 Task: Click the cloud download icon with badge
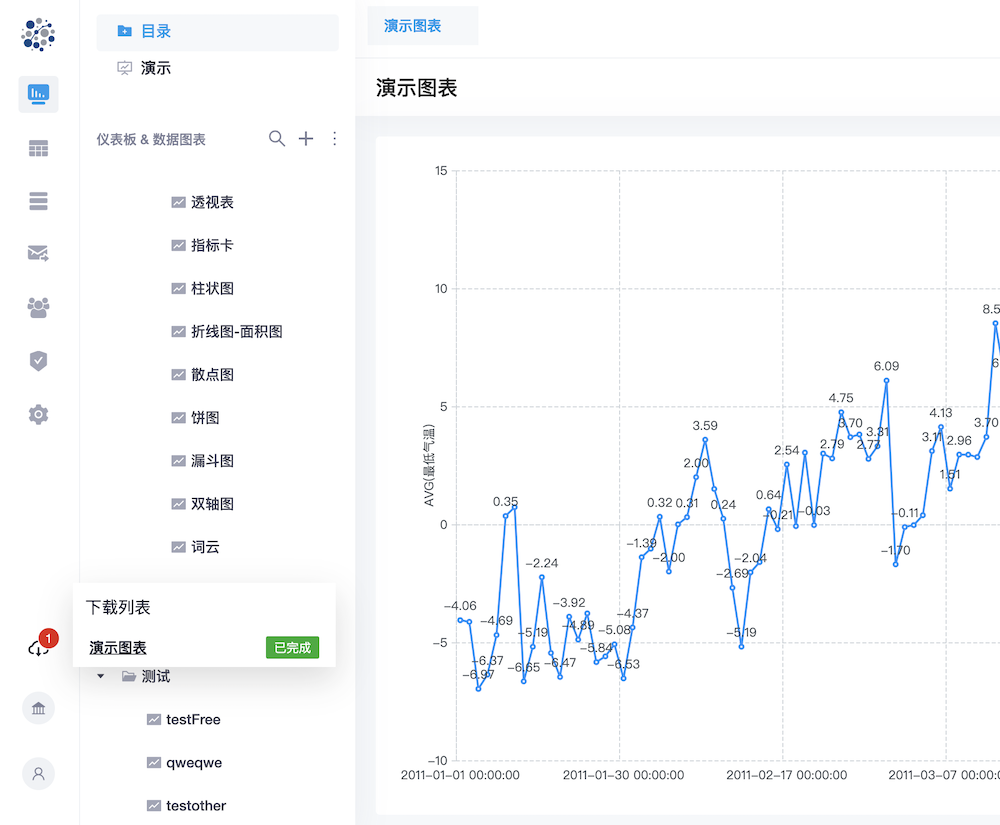(x=38, y=648)
